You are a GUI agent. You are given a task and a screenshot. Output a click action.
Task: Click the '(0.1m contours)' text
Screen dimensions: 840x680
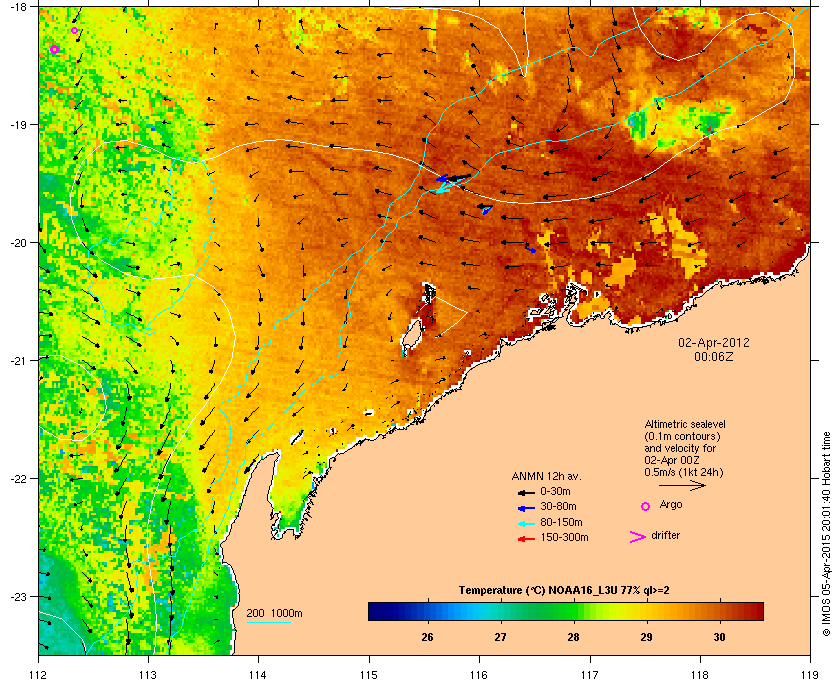[682, 436]
